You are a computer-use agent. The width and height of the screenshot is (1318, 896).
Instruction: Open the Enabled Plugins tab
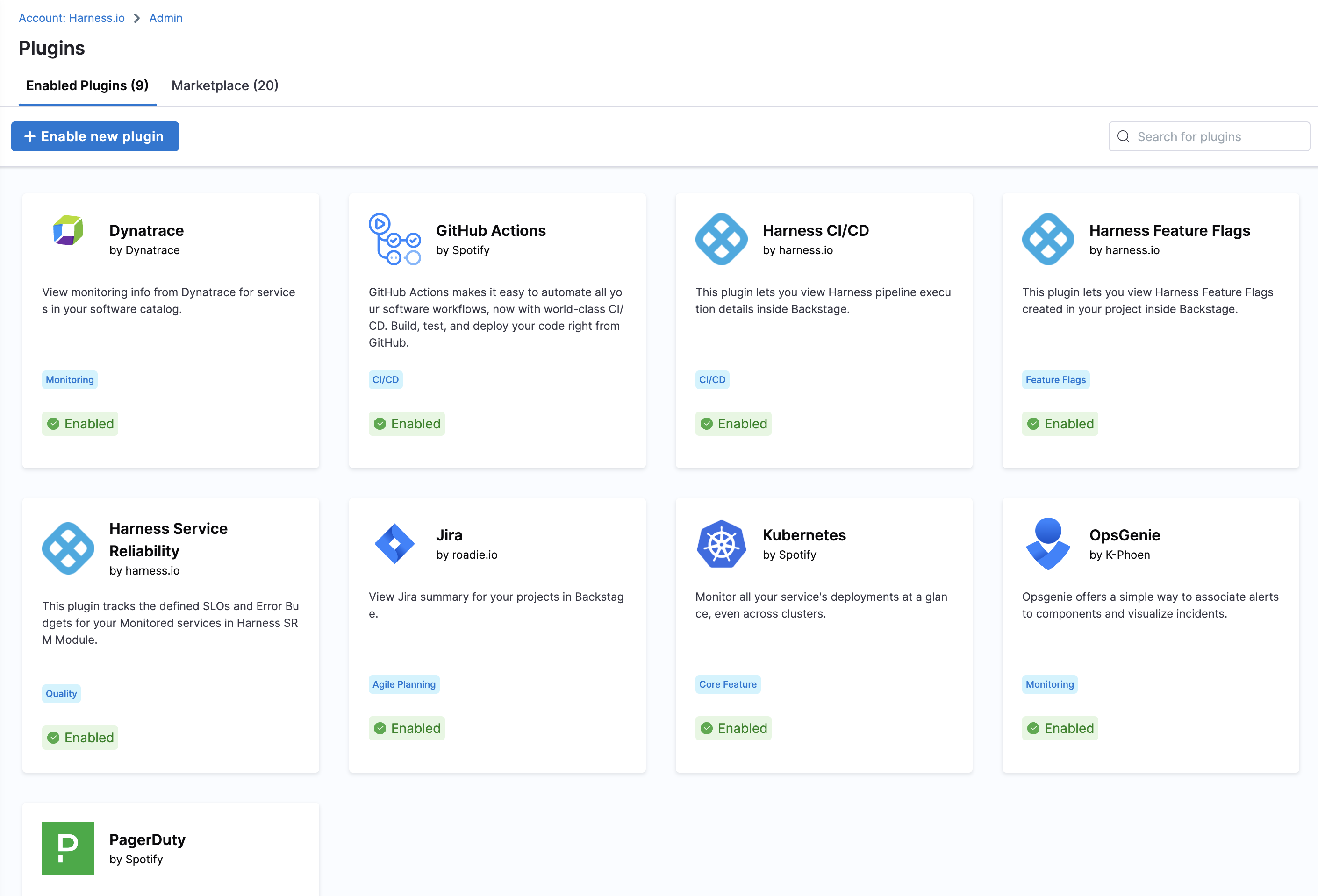tap(87, 85)
